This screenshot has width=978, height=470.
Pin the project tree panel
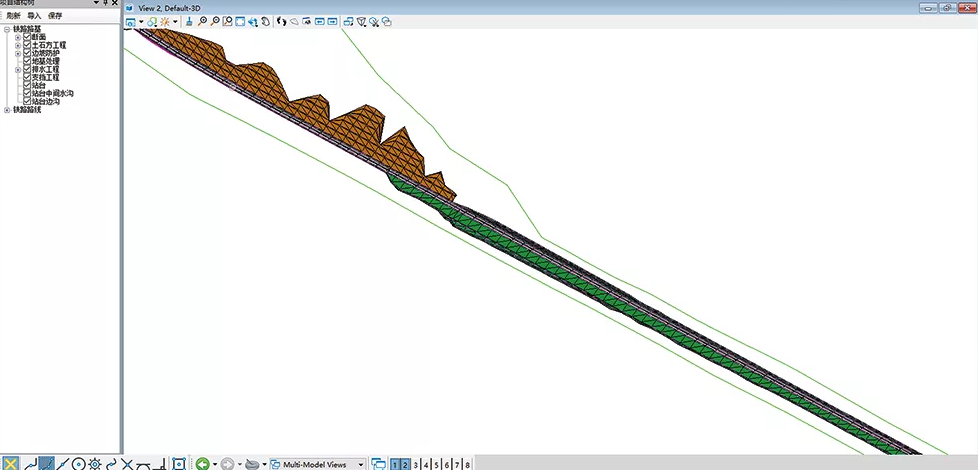[106, 3]
